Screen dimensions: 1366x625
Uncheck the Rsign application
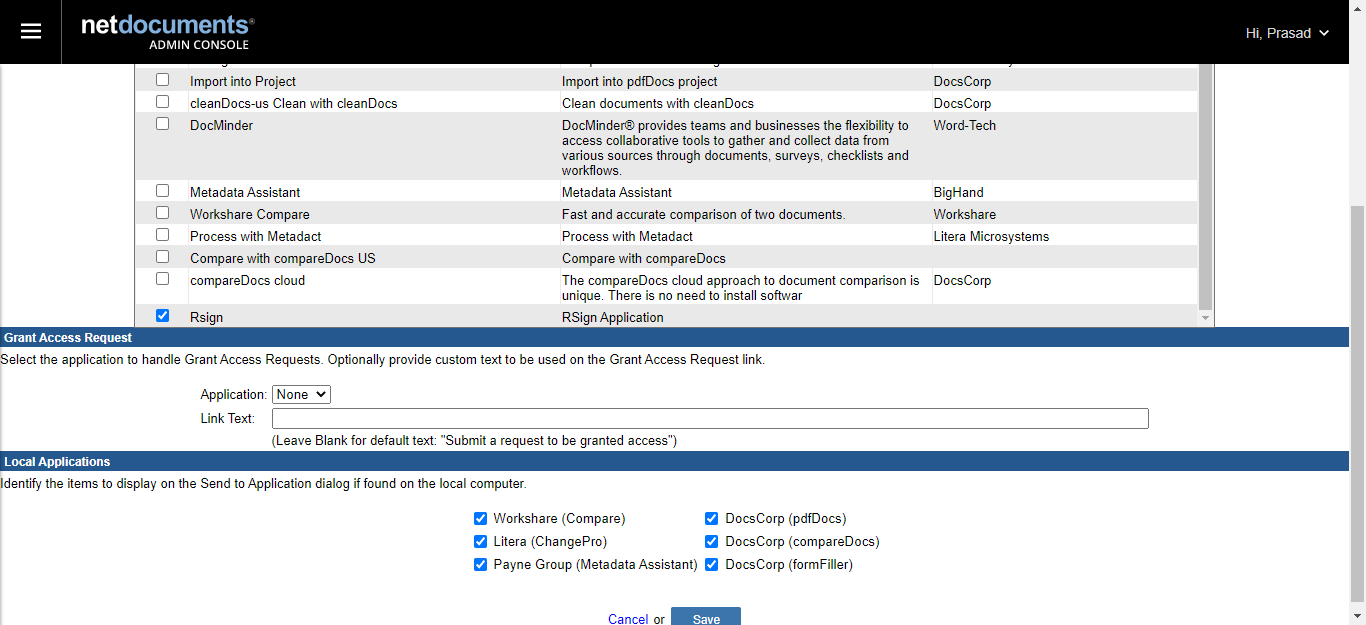coord(162,315)
